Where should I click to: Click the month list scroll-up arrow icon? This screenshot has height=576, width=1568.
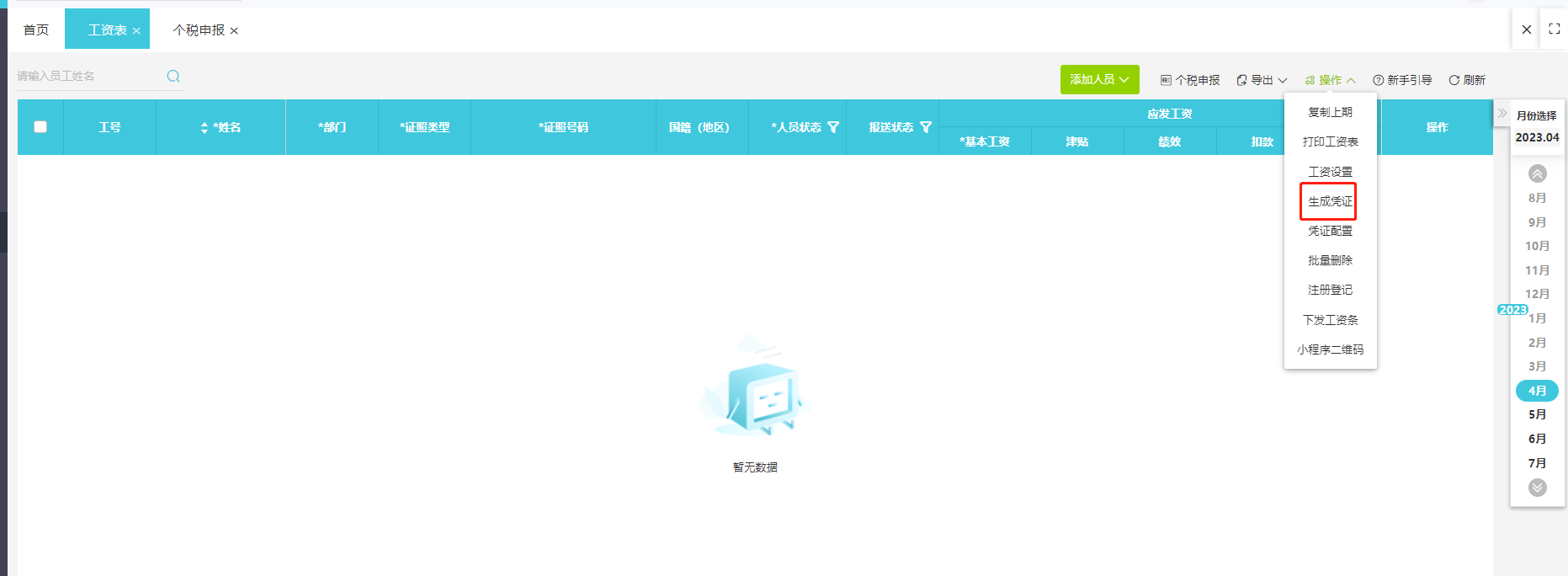tap(1537, 173)
